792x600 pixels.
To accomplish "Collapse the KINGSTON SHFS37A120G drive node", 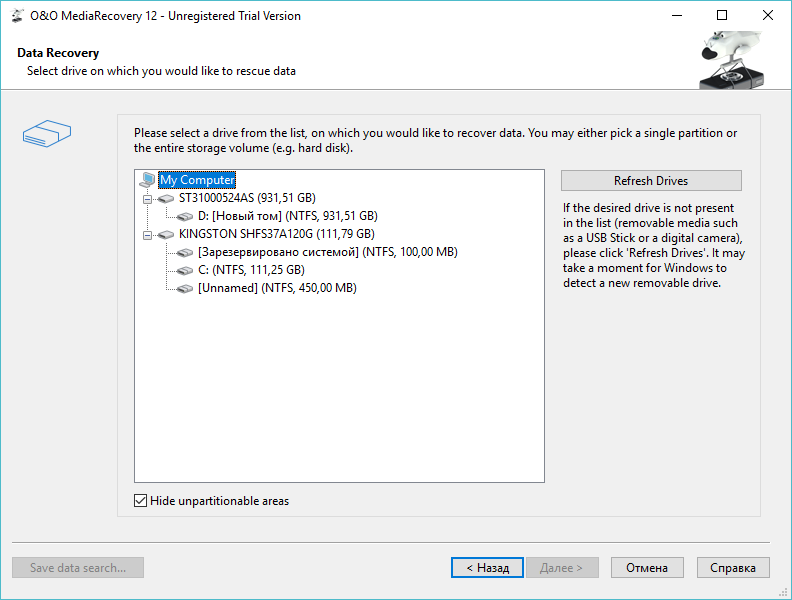I will coord(148,234).
